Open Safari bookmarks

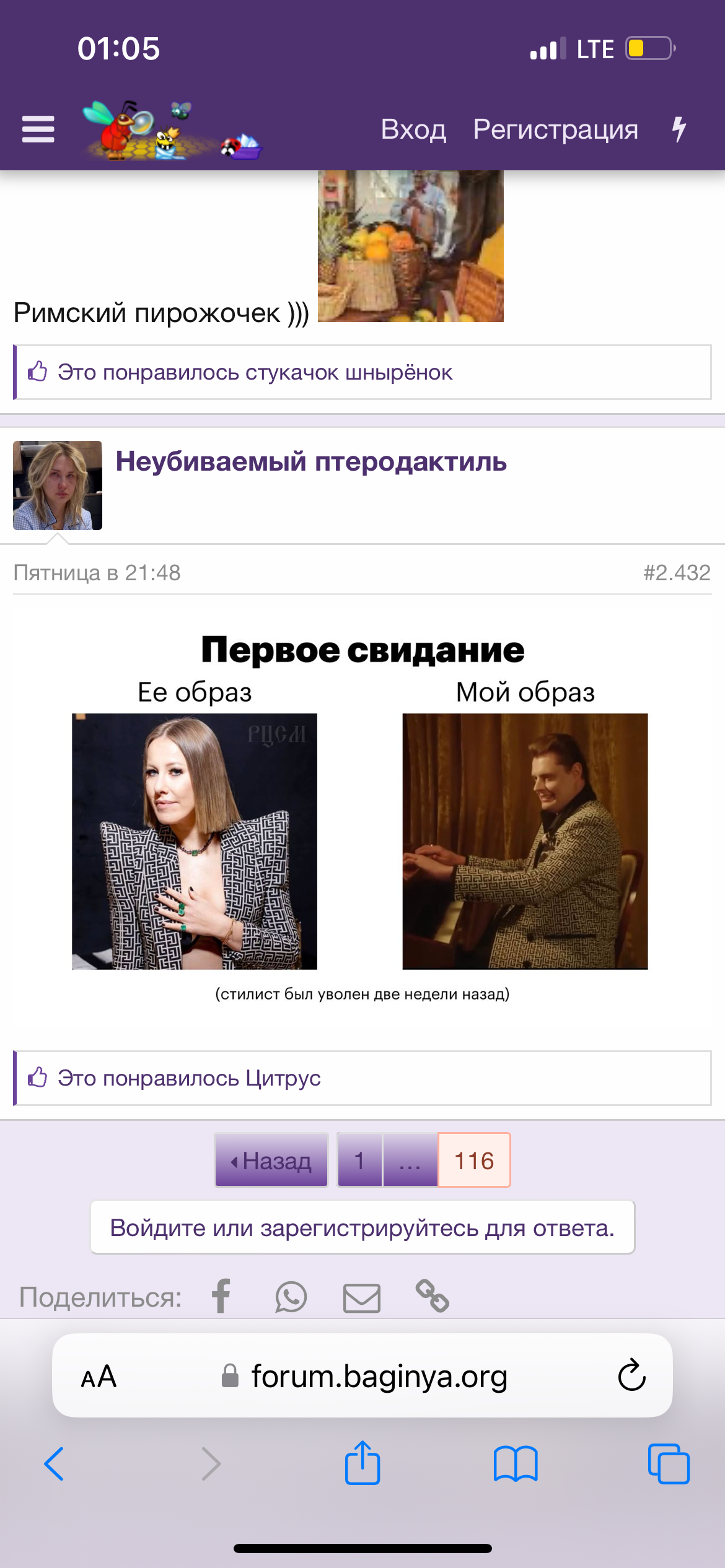[516, 1464]
